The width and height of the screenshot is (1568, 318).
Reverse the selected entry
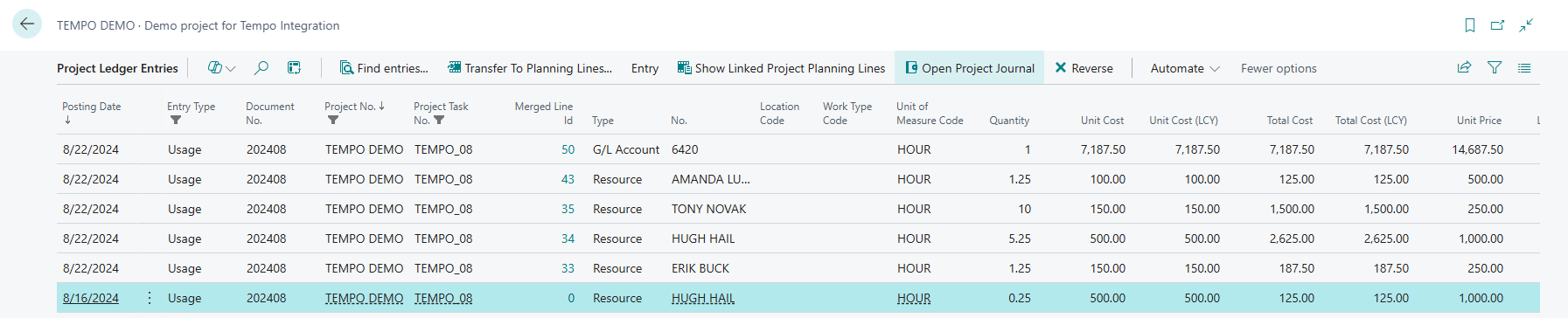coord(1084,68)
